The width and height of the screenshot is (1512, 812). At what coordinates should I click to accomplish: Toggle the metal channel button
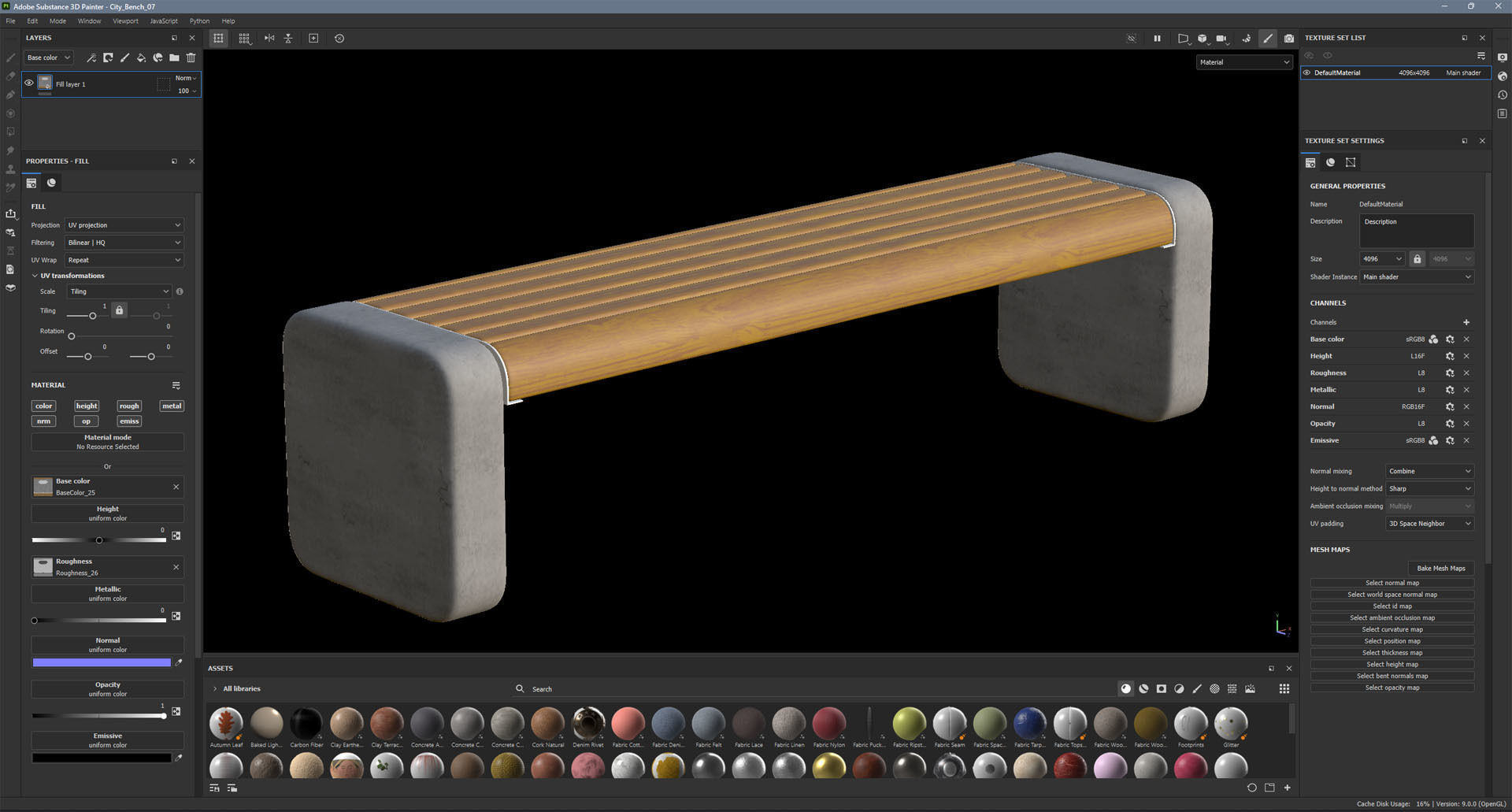click(x=172, y=406)
